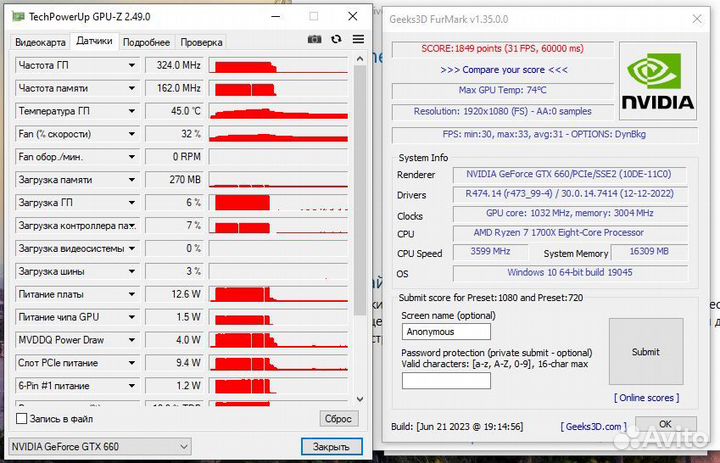Image resolution: width=720 pixels, height=463 pixels.
Task: Open the Загрузка видеосистемы dropdown
Action: [x=132, y=248]
